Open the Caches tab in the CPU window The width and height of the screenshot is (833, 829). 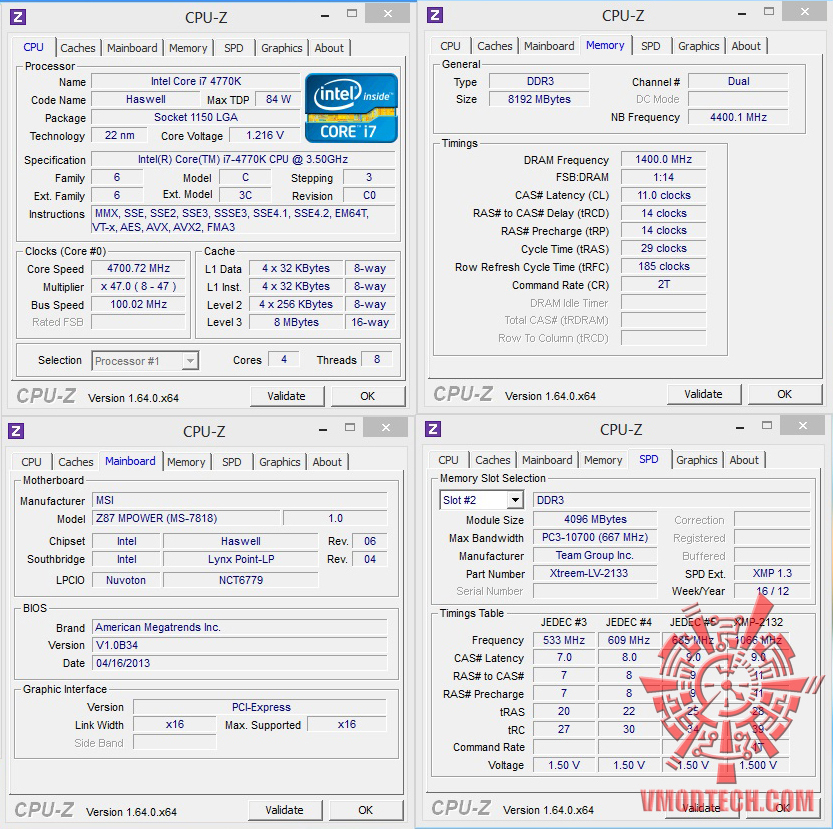coord(78,48)
